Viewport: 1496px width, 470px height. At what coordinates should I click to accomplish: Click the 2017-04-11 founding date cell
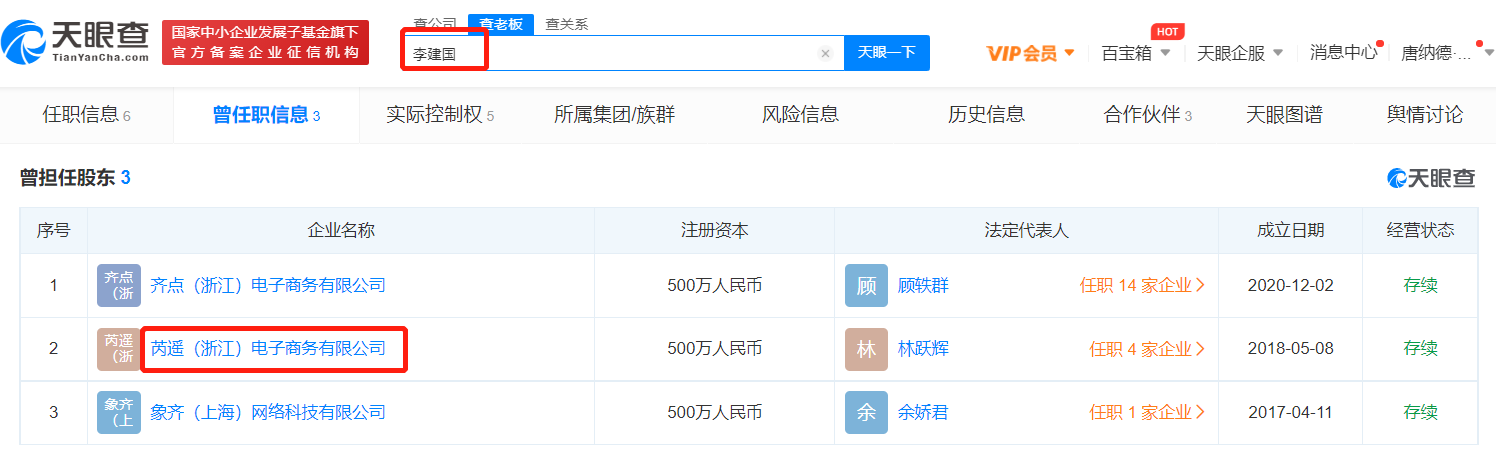1290,412
